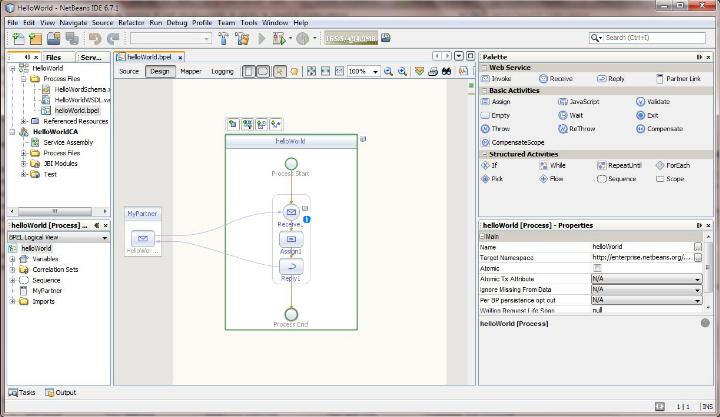Collapse the Web Service palette section
Viewport: 720px width, 417px height.
pos(484,68)
